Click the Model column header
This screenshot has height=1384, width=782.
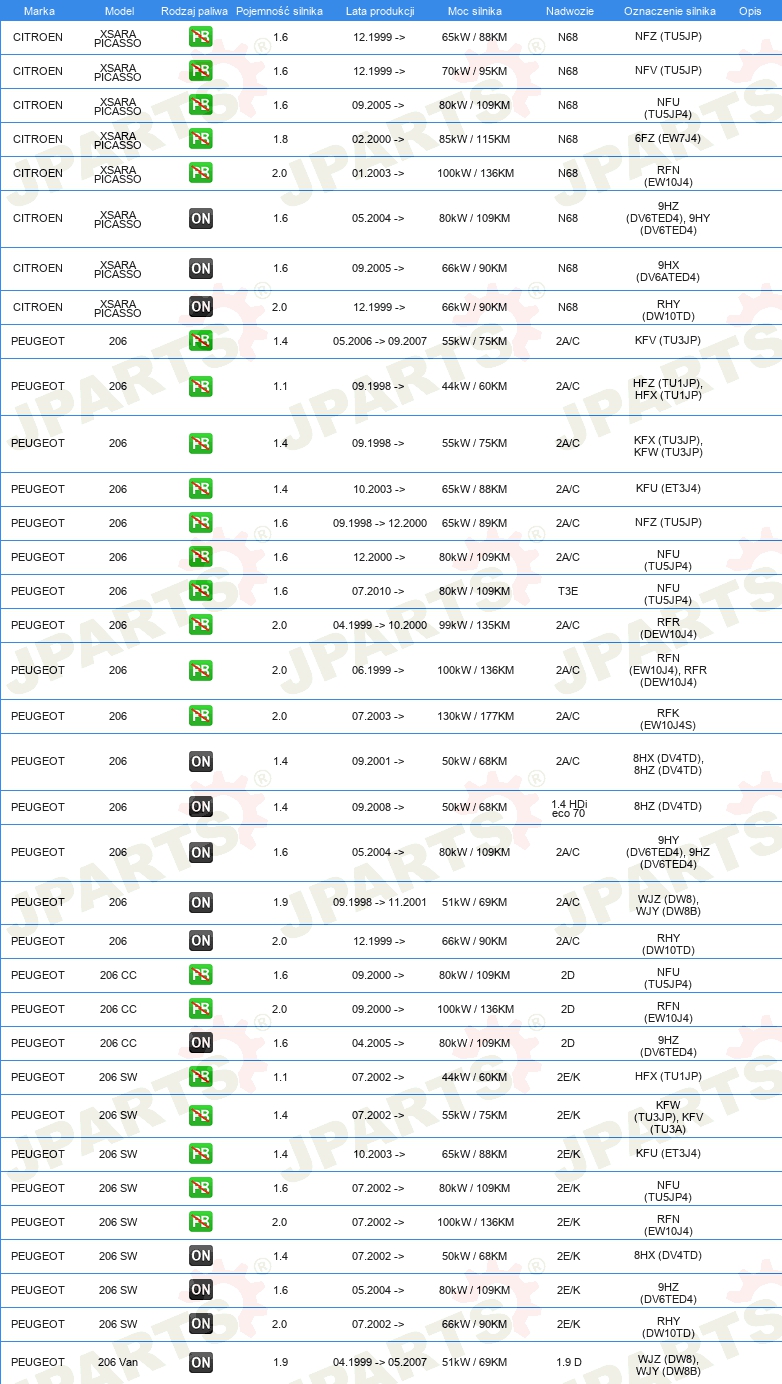coord(119,10)
